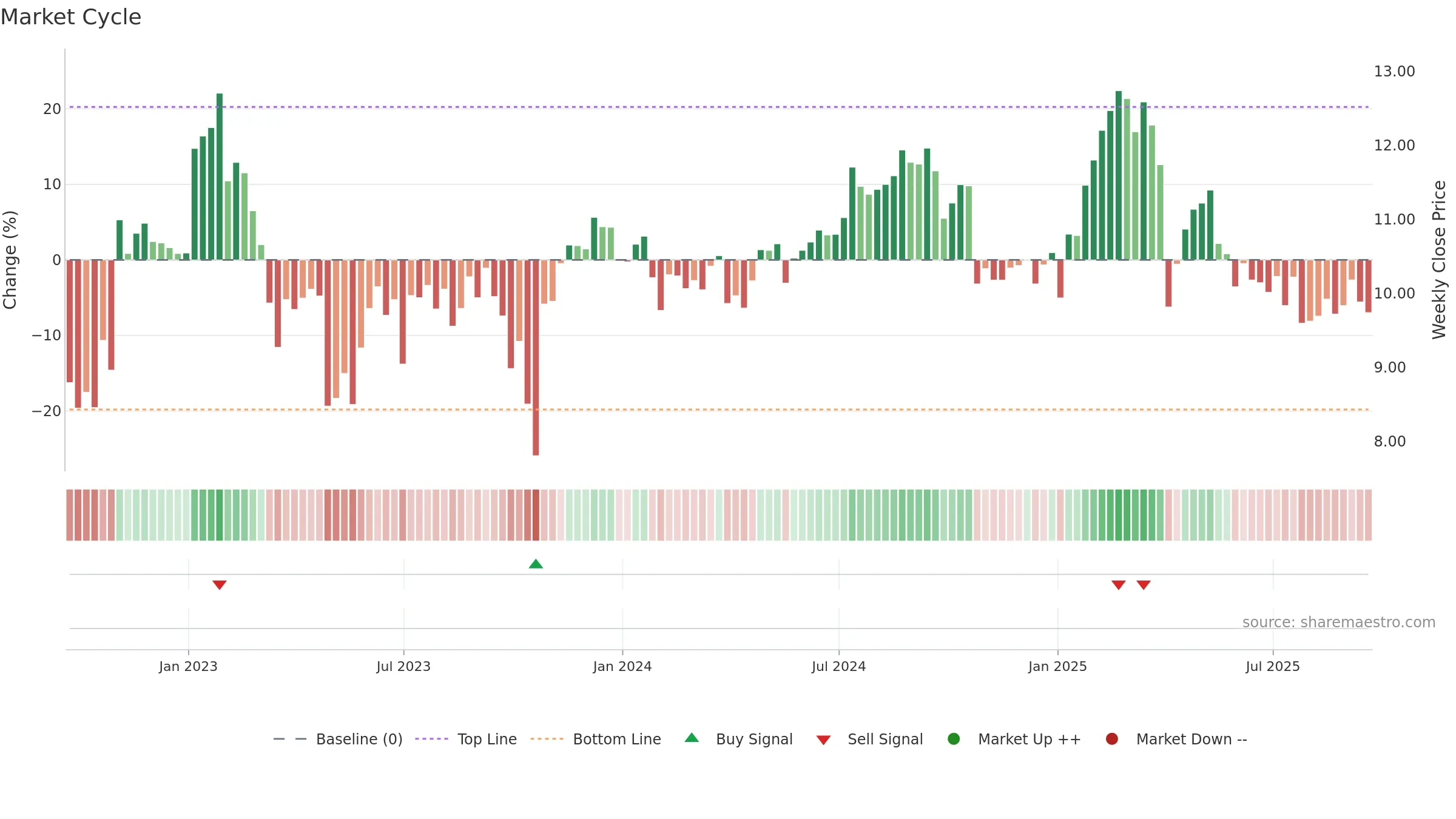Toggle Top Line legend entry
The image size is (1456, 819).
click(466, 739)
